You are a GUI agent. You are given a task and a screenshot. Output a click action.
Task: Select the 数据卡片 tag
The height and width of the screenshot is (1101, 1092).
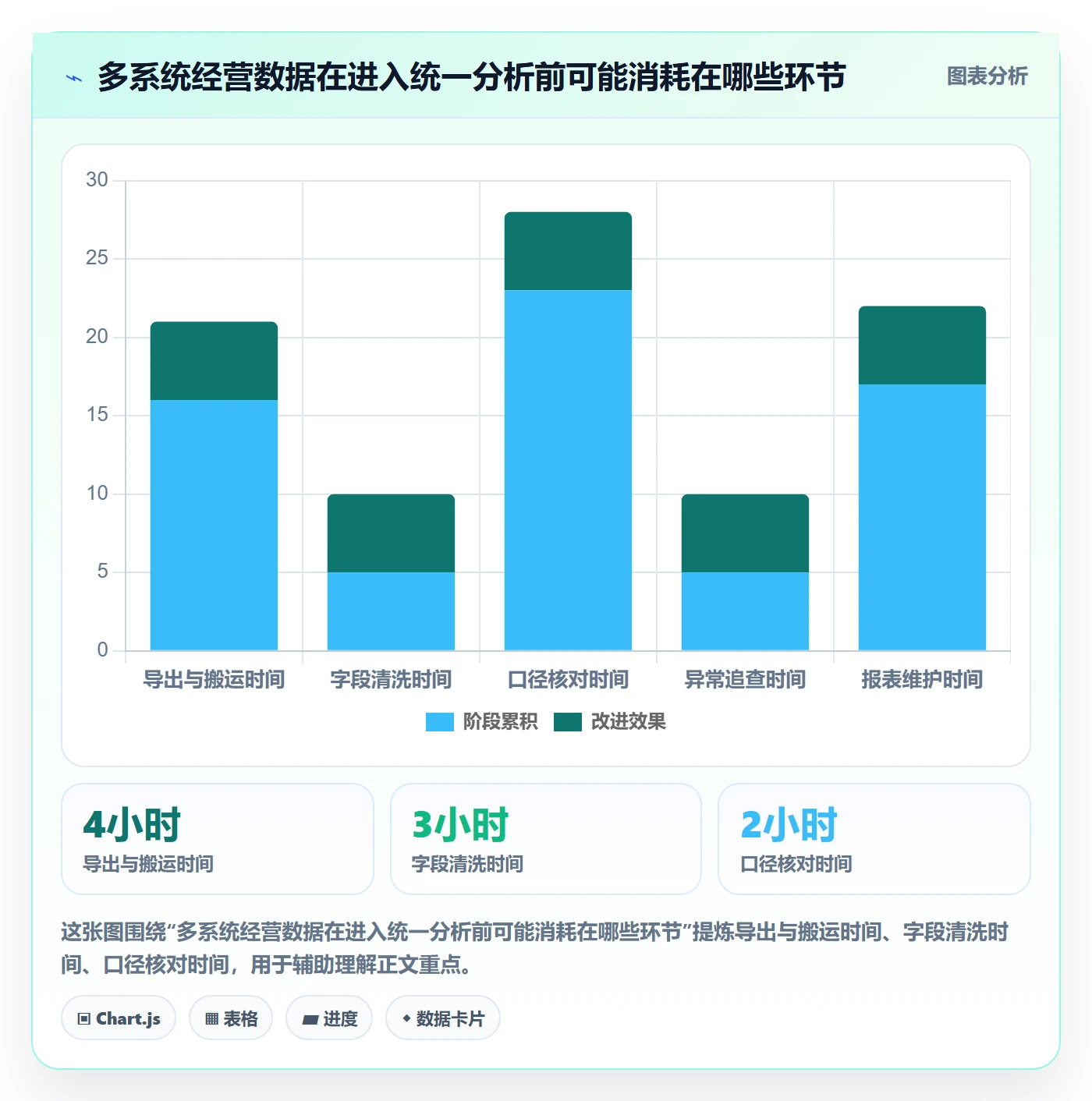(x=442, y=1018)
